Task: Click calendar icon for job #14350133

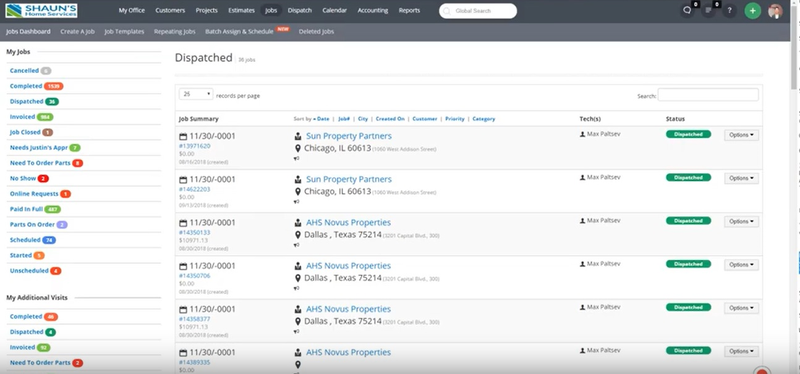Action: (183, 223)
